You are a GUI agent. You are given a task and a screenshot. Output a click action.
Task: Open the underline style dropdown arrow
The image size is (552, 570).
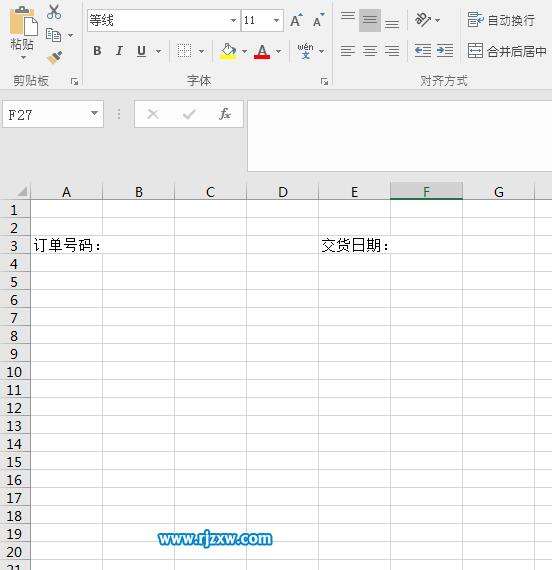(x=159, y=51)
